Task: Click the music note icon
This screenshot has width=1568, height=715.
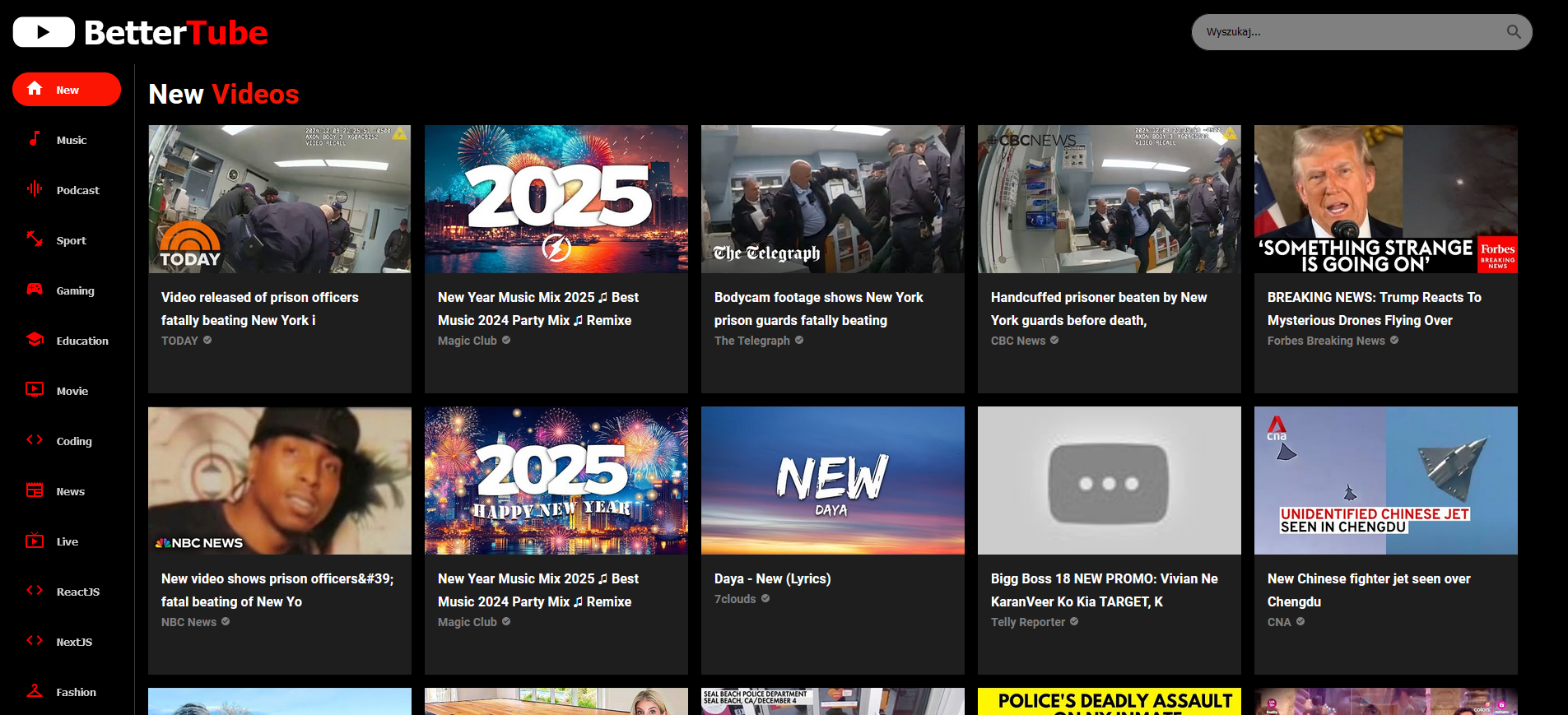Action: point(35,139)
